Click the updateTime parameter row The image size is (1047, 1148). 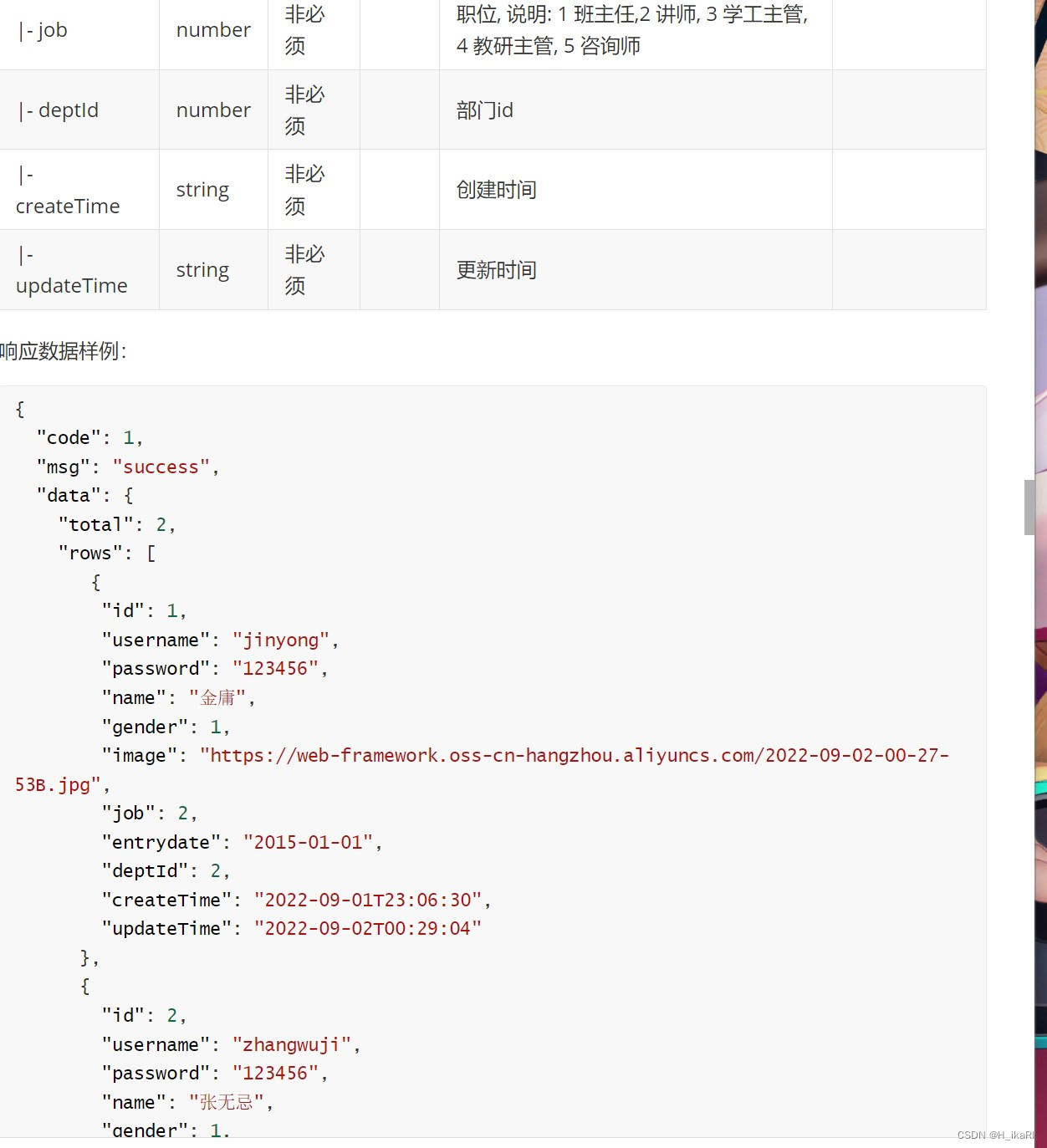click(71, 269)
